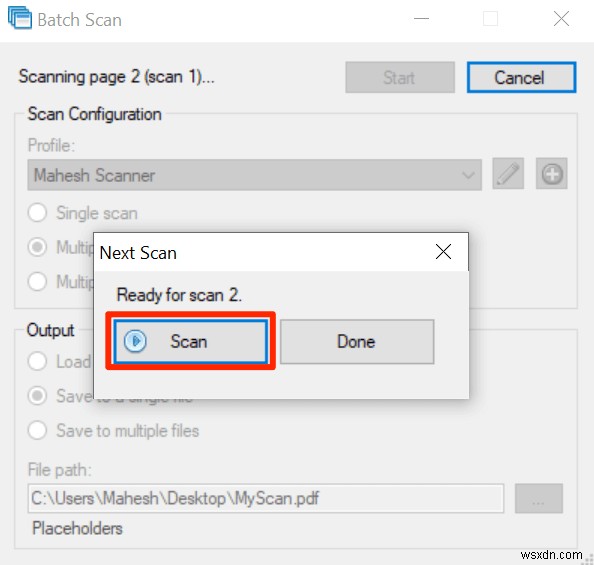The width and height of the screenshot is (594, 565).
Task: Minimize the Batch Scan window
Action: (x=421, y=18)
